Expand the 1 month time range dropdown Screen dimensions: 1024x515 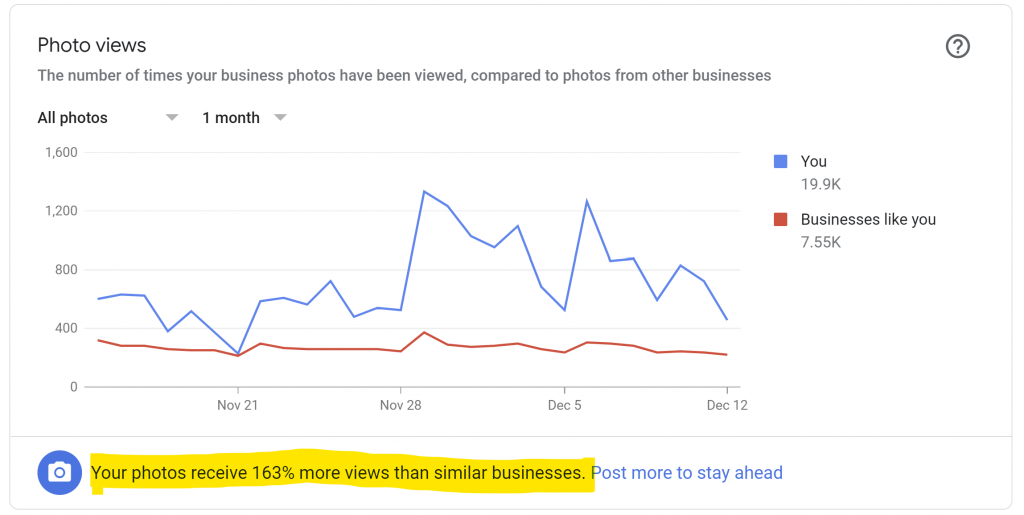(x=231, y=118)
